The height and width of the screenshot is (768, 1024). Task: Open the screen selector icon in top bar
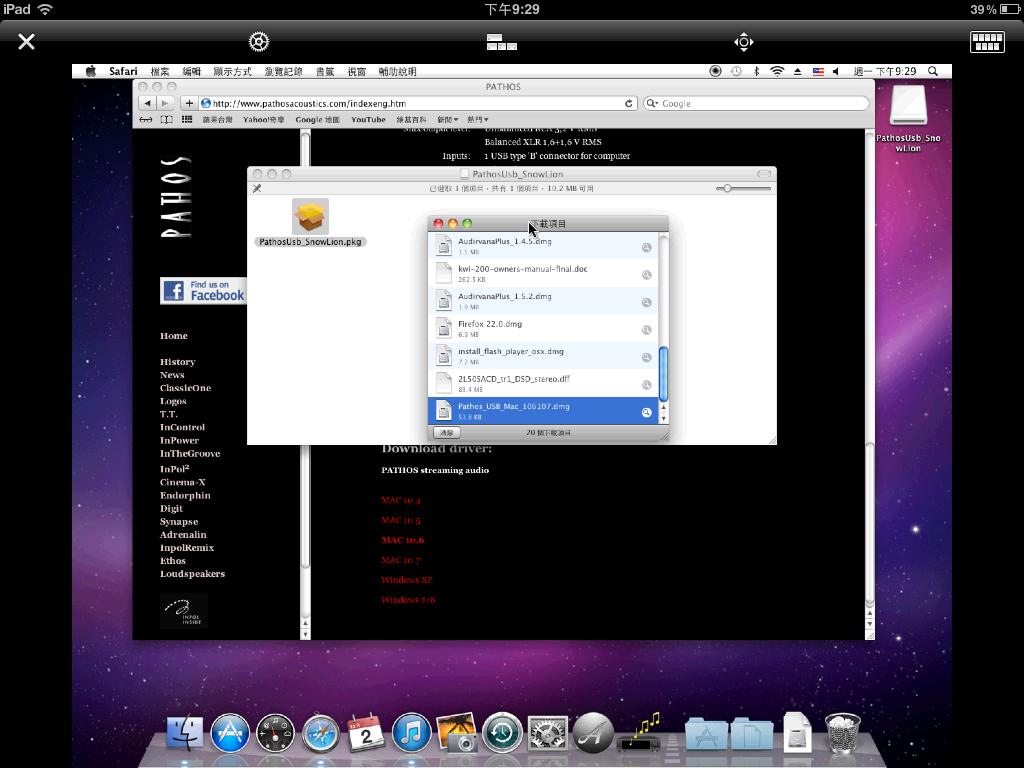[502, 42]
